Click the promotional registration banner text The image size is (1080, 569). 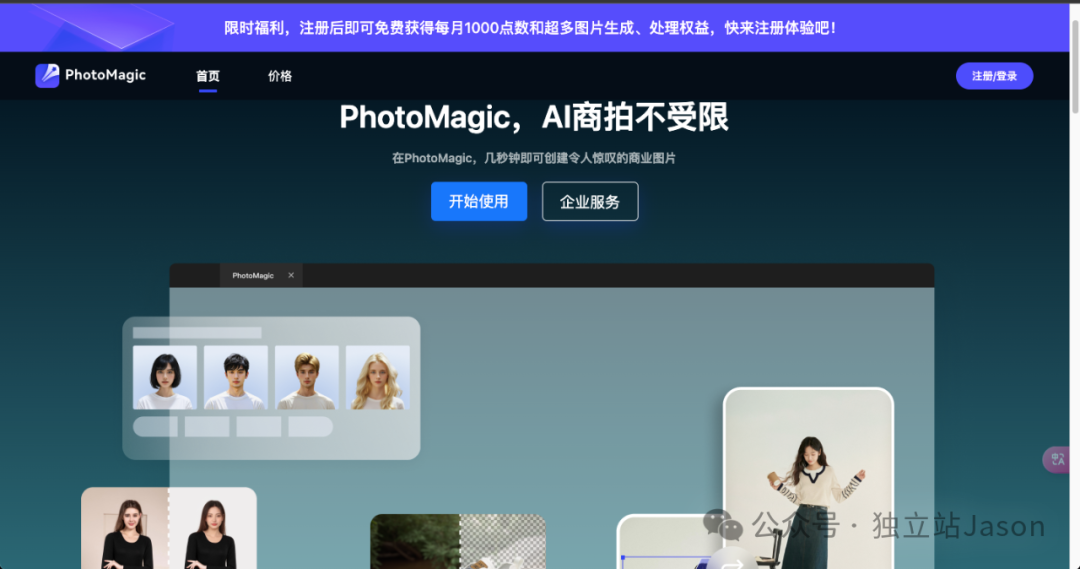click(530, 28)
